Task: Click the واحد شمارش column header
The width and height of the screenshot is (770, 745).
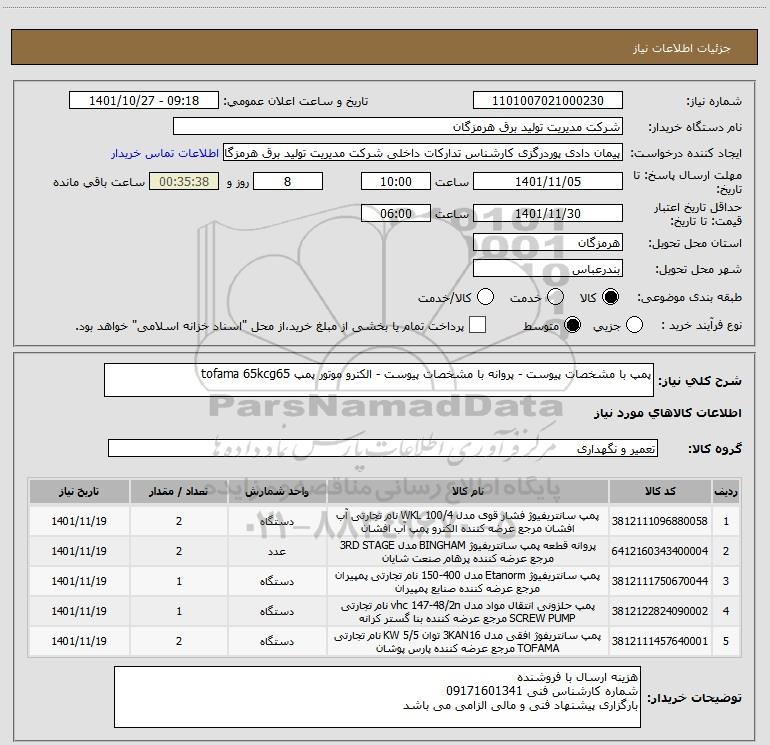Action: click(x=277, y=492)
